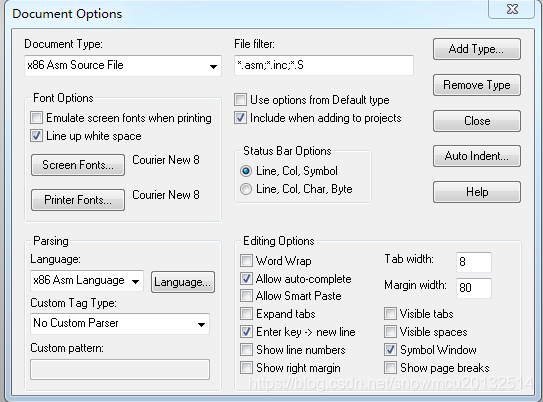
Task: Open the Auto Indent settings
Action: tap(477, 156)
